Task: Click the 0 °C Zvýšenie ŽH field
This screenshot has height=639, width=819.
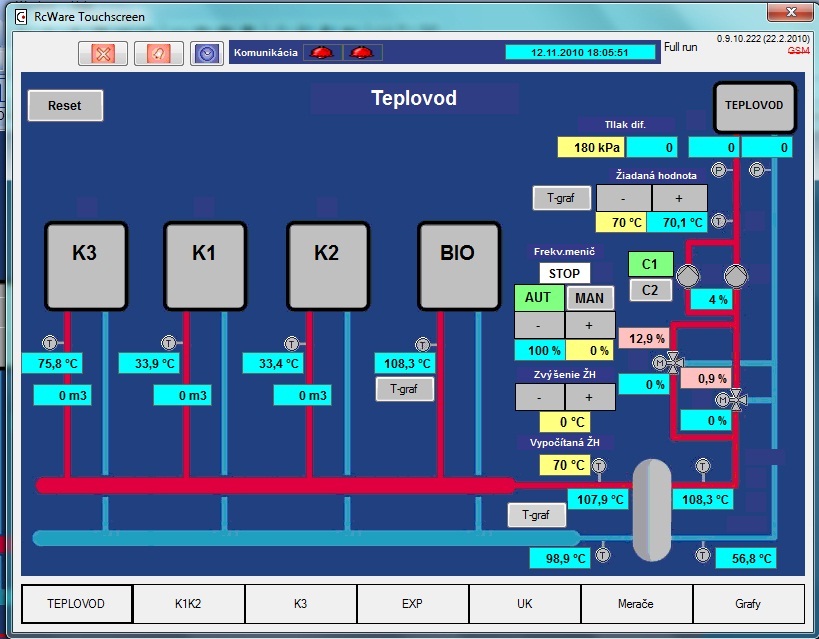Action: click(565, 422)
